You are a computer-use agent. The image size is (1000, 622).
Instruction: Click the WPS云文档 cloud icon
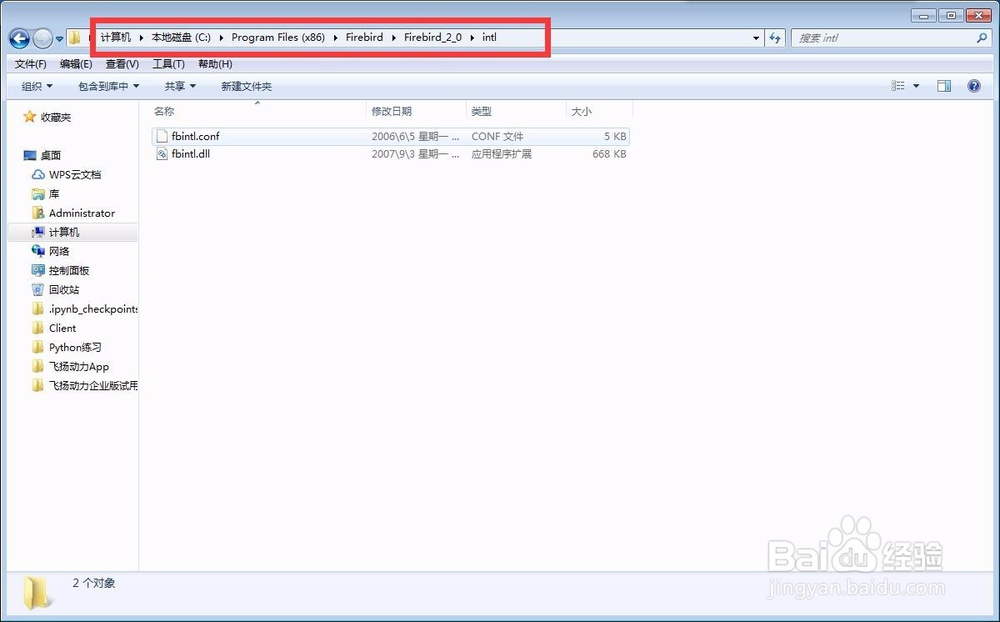[38, 174]
